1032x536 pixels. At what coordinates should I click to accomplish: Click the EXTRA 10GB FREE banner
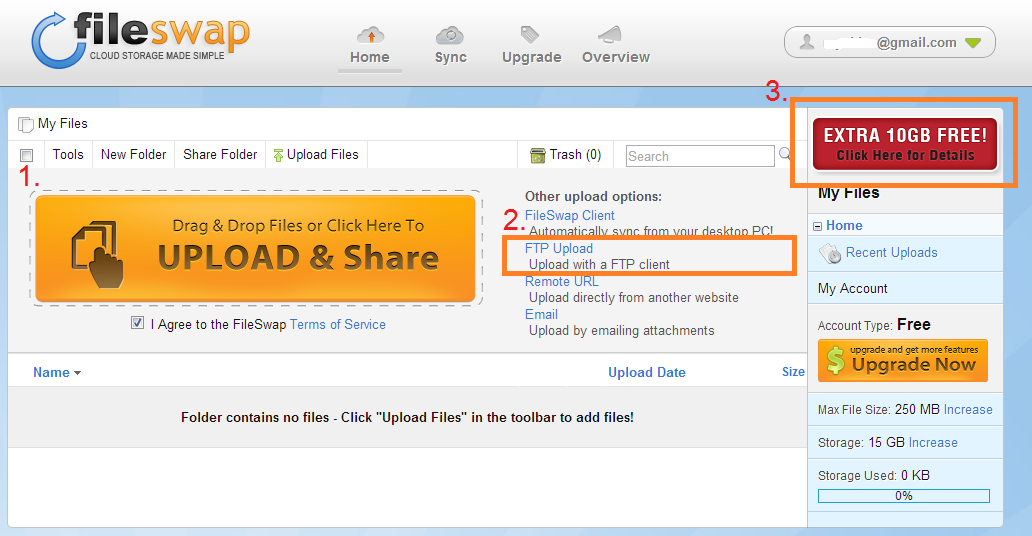coord(905,144)
